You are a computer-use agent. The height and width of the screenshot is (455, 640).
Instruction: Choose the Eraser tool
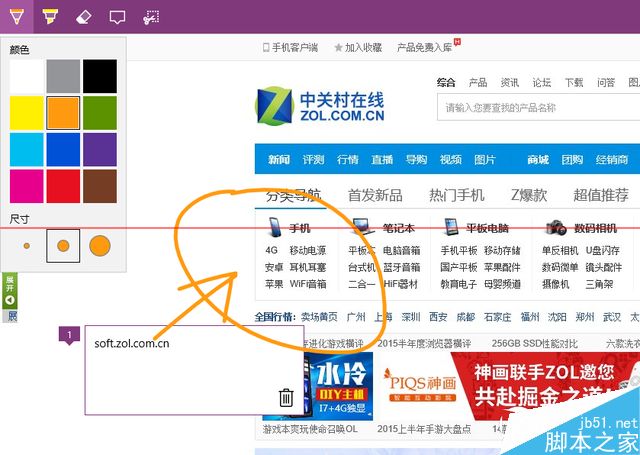click(x=84, y=17)
